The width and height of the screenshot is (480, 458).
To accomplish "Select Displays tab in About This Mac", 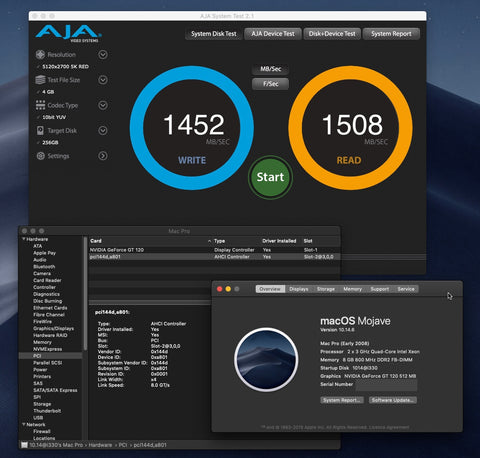I will click(x=299, y=289).
